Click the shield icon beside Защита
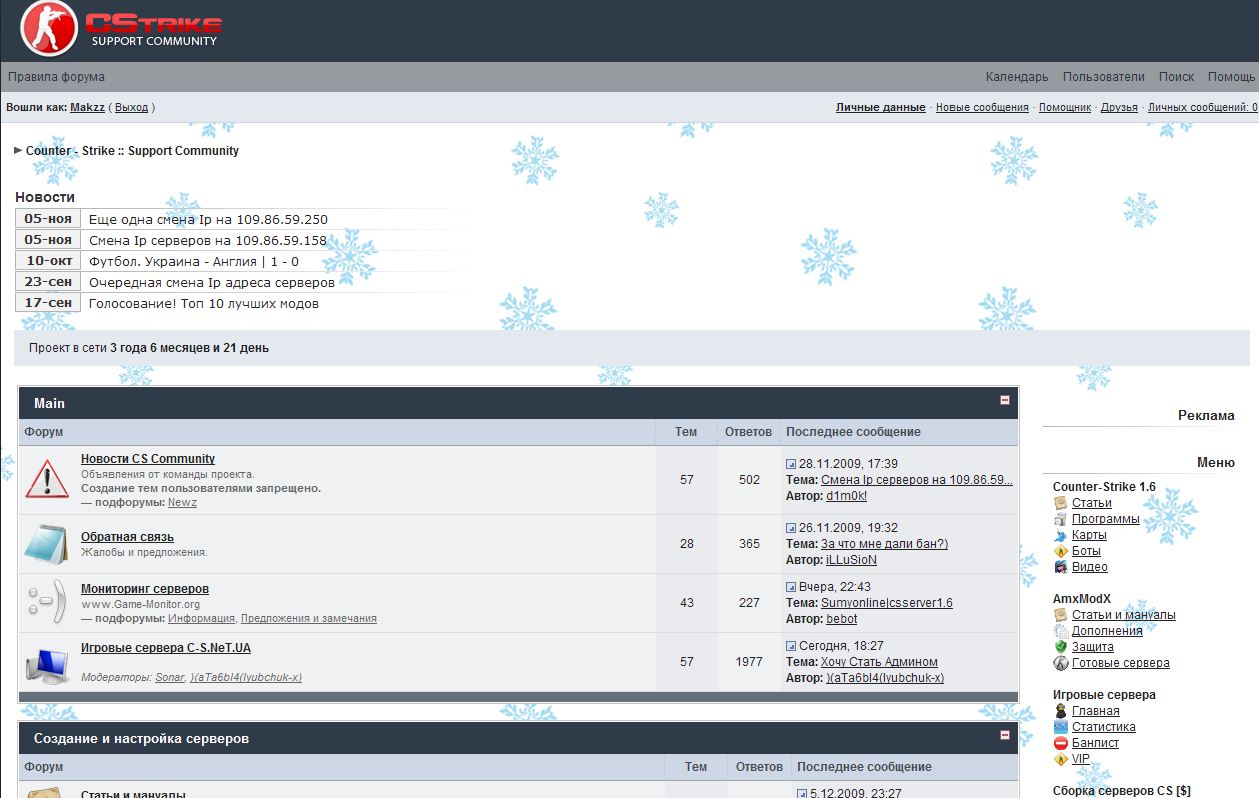 [x=1061, y=647]
